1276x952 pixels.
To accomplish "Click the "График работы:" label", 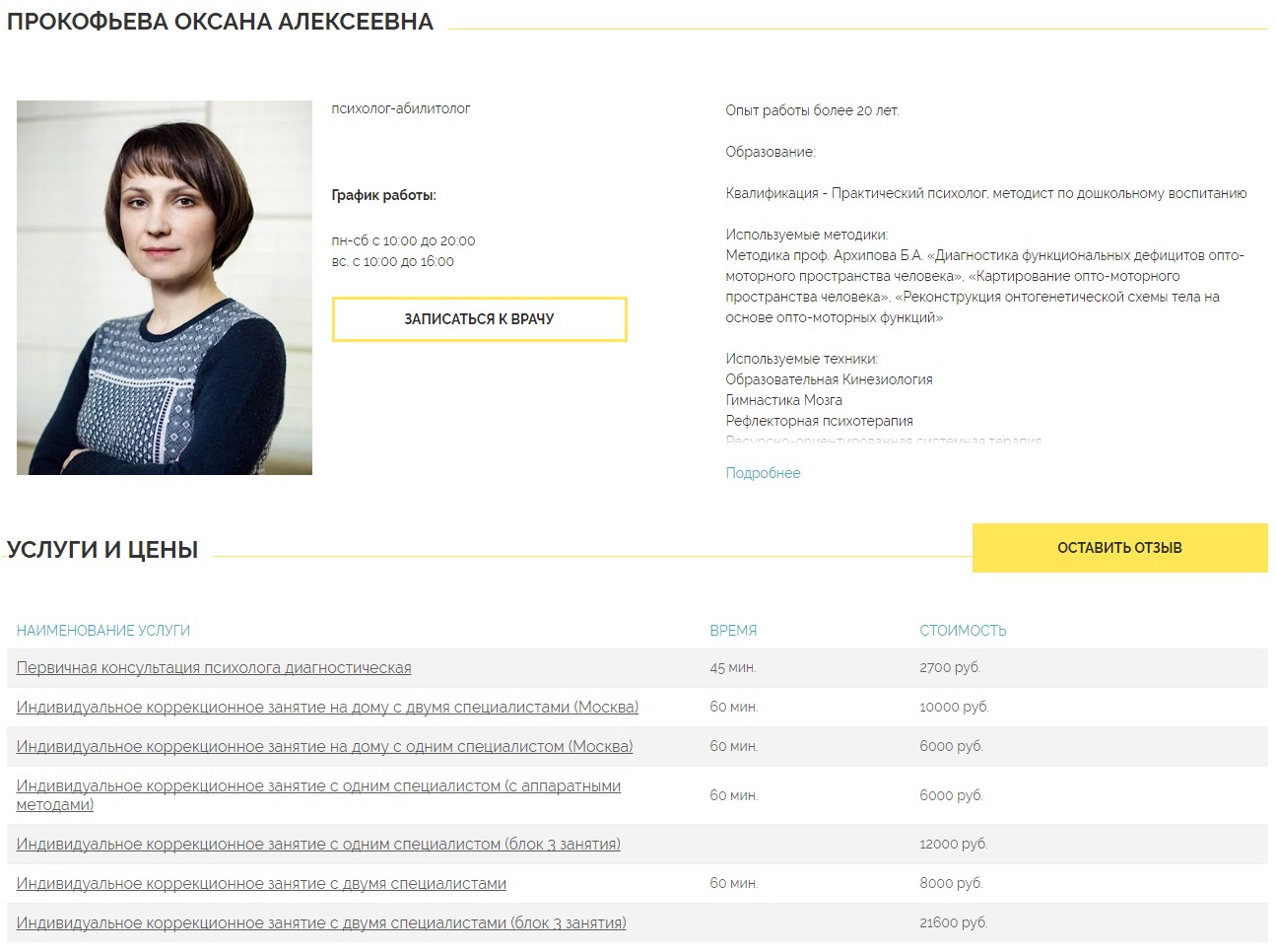I will pyautogui.click(x=383, y=195).
